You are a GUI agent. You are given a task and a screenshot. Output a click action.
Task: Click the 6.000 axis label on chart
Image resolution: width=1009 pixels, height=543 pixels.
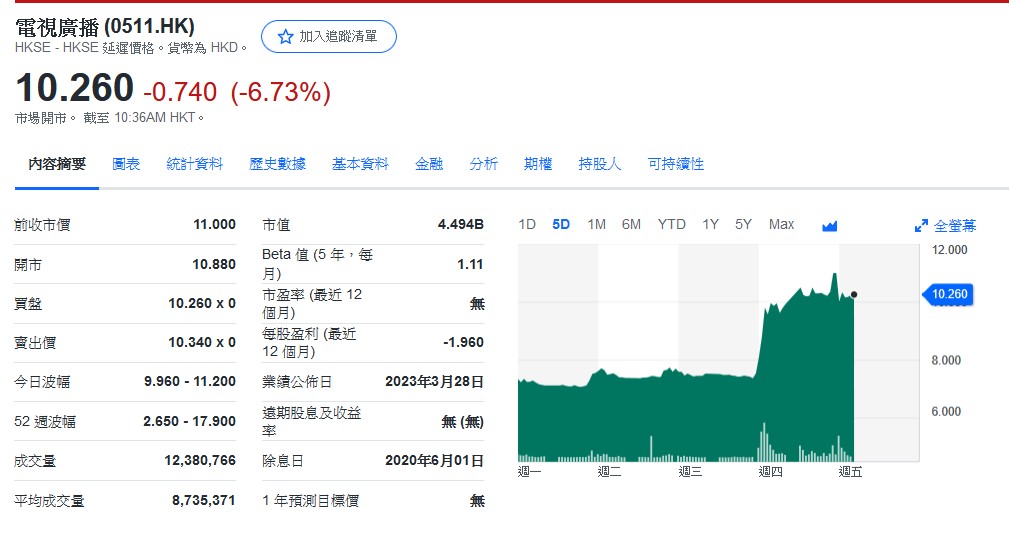click(x=946, y=412)
